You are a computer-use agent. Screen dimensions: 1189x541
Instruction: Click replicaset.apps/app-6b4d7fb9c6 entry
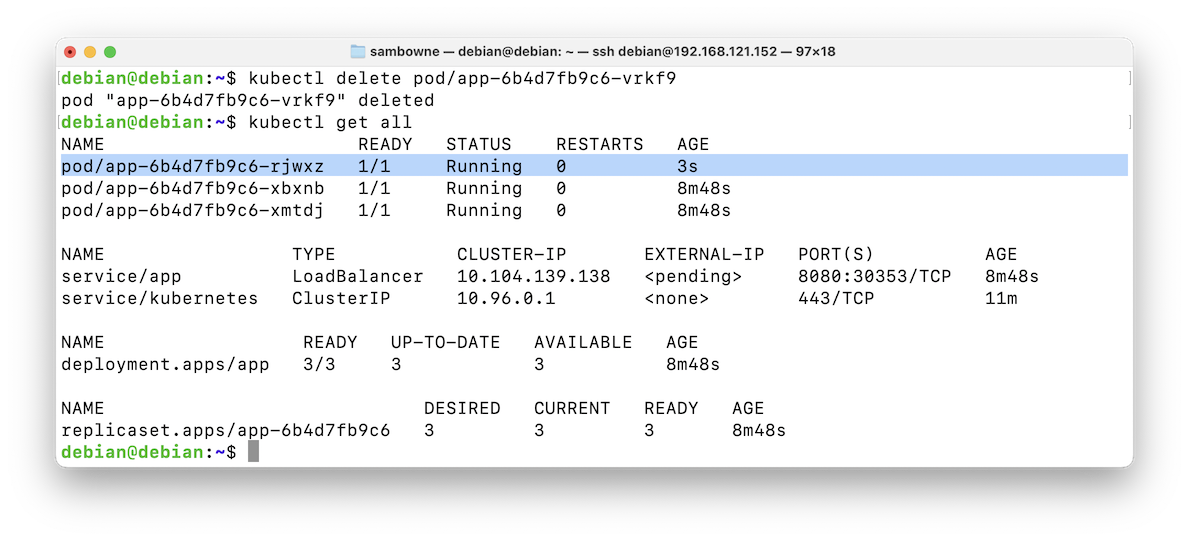226,430
